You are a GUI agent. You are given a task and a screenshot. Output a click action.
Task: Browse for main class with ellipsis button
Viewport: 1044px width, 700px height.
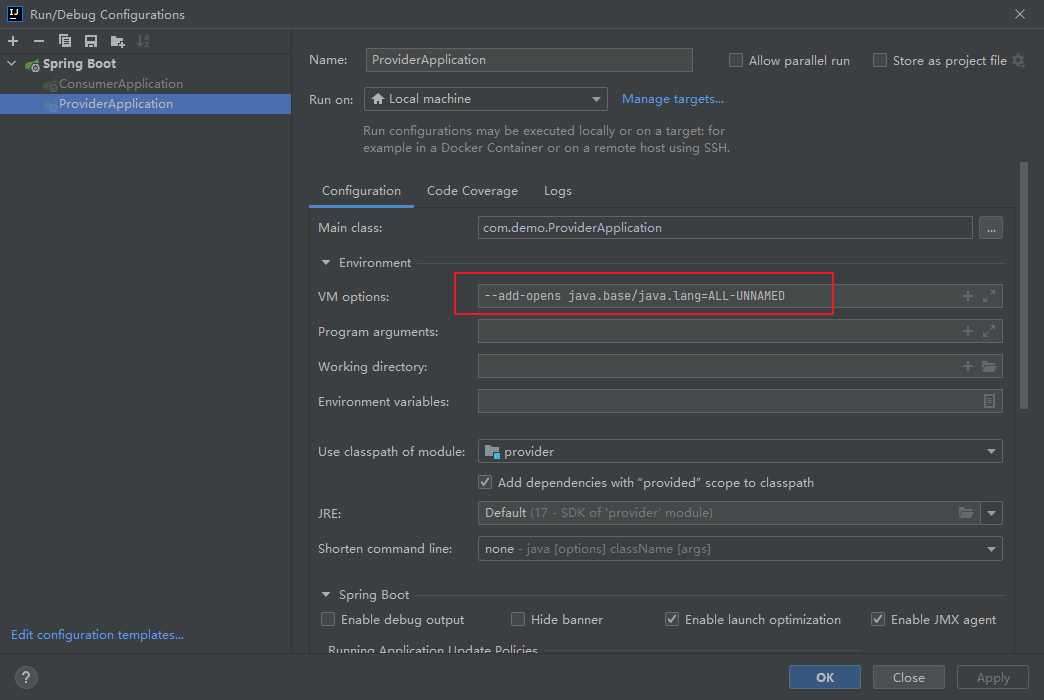click(x=991, y=228)
